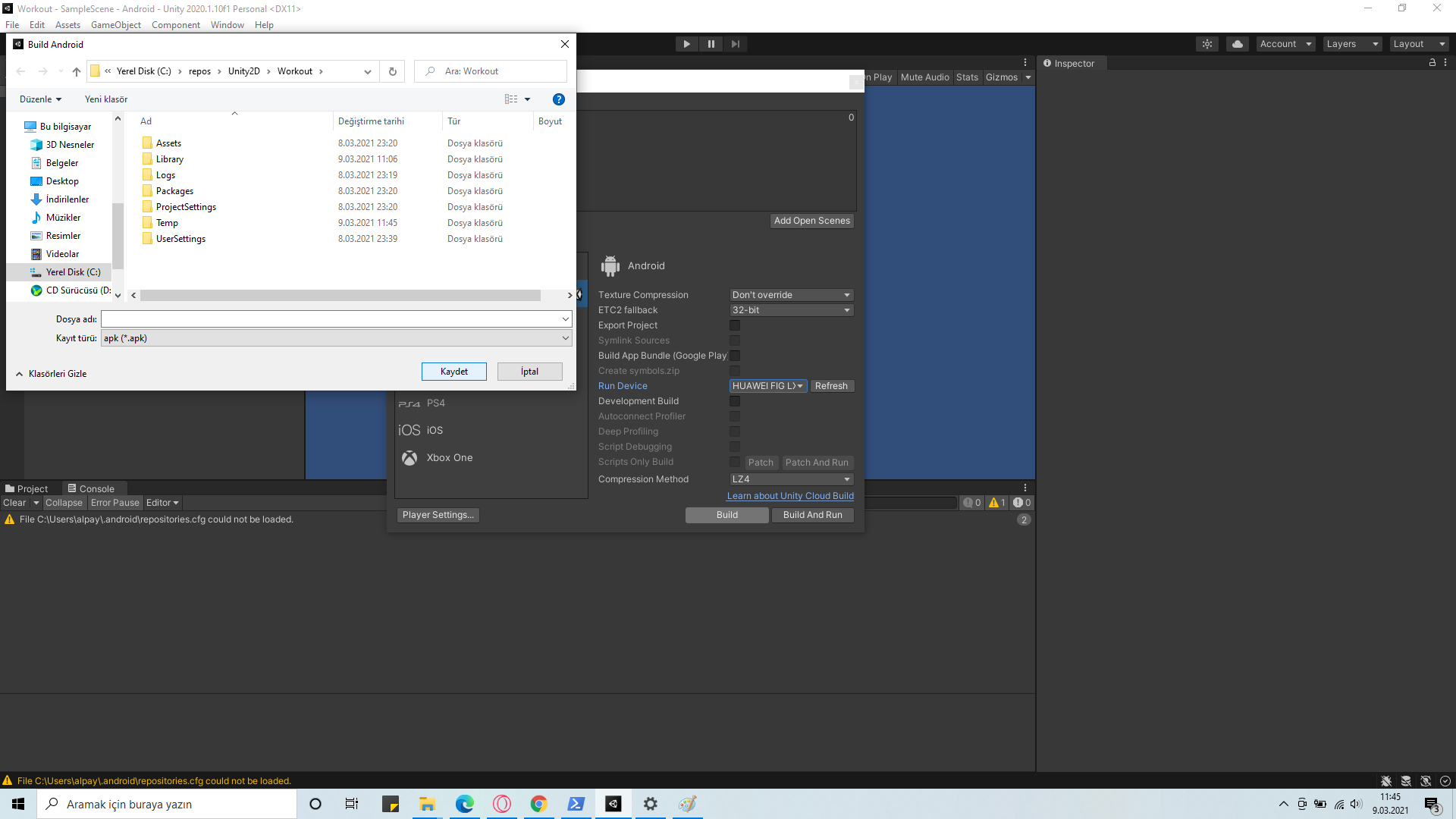Open the Assets menu
This screenshot has width=1456, height=819.
tap(67, 25)
